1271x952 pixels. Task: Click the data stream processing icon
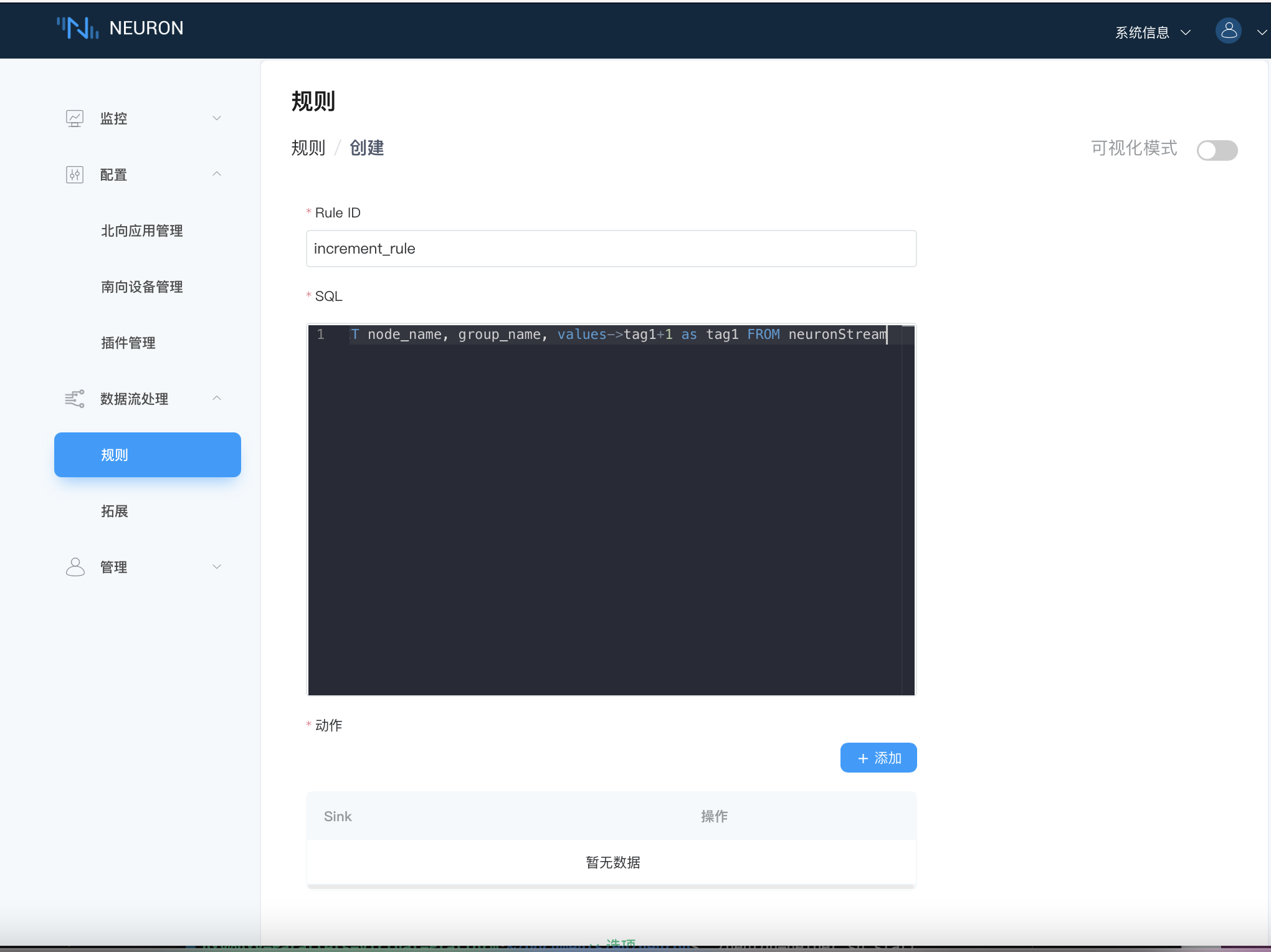[75, 399]
